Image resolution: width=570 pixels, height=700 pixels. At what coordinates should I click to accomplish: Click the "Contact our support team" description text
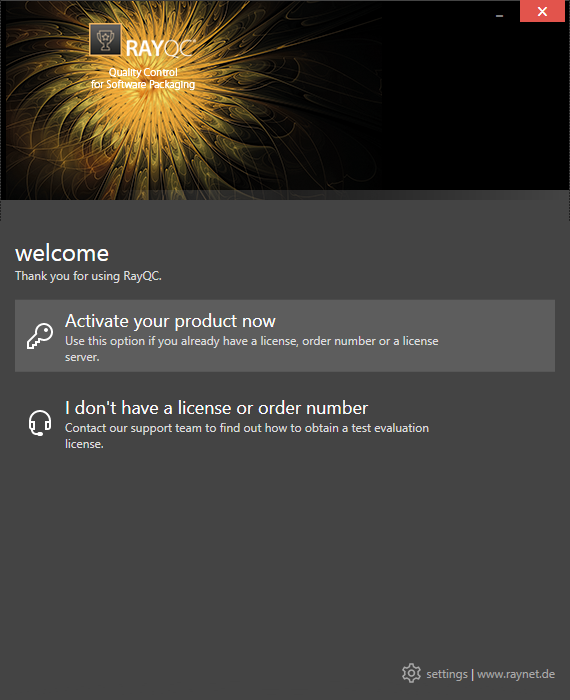pyautogui.click(x=247, y=436)
